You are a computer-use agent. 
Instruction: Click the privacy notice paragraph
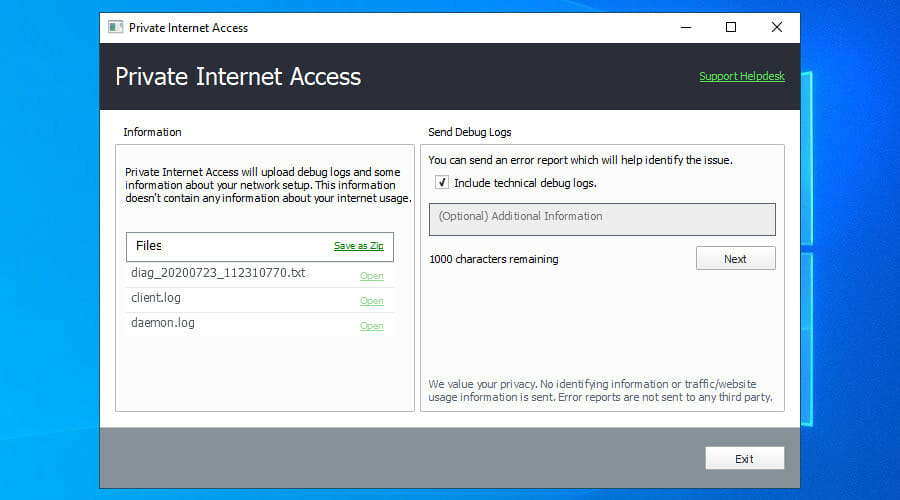600,390
